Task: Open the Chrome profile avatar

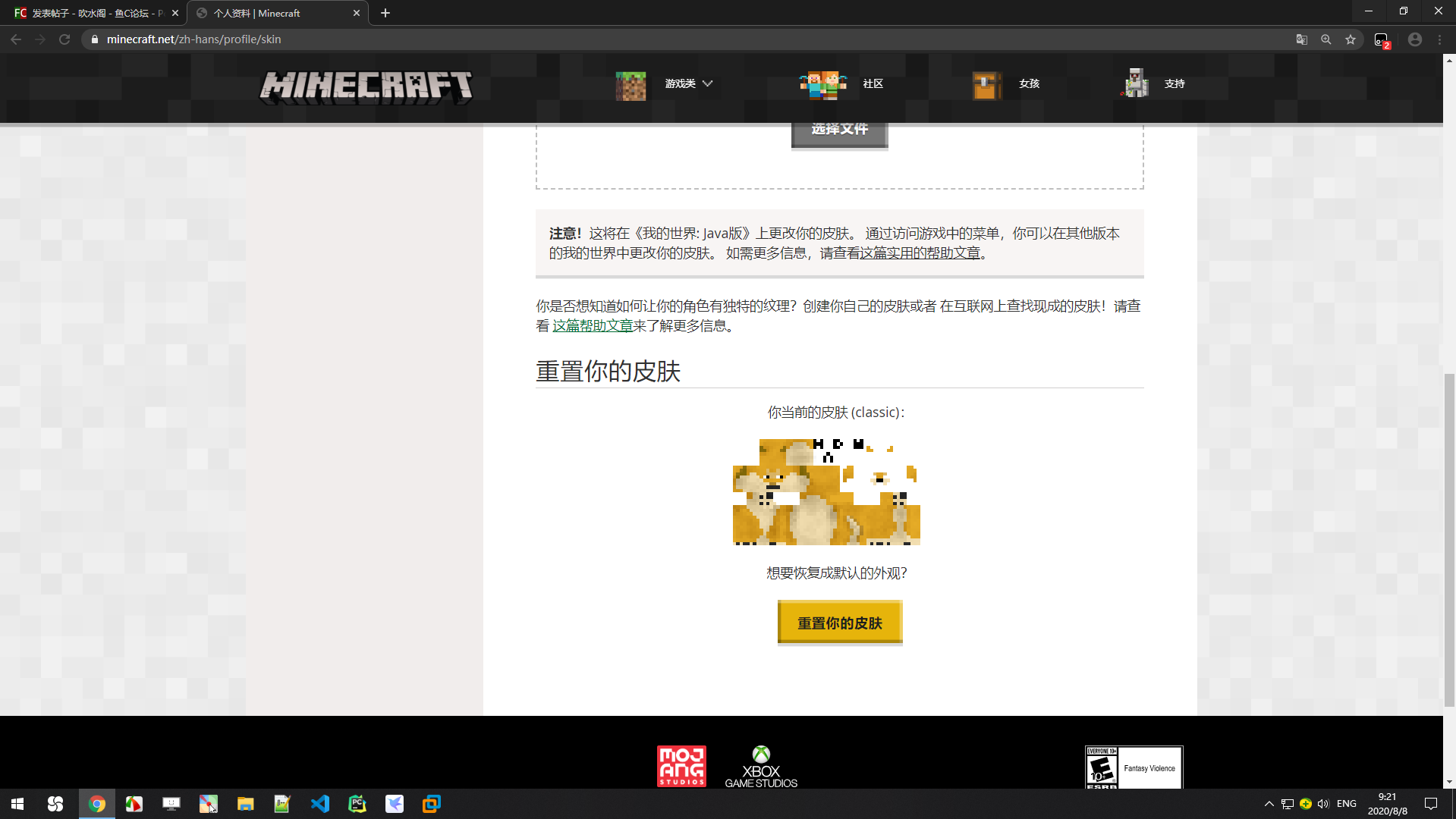Action: (1415, 39)
